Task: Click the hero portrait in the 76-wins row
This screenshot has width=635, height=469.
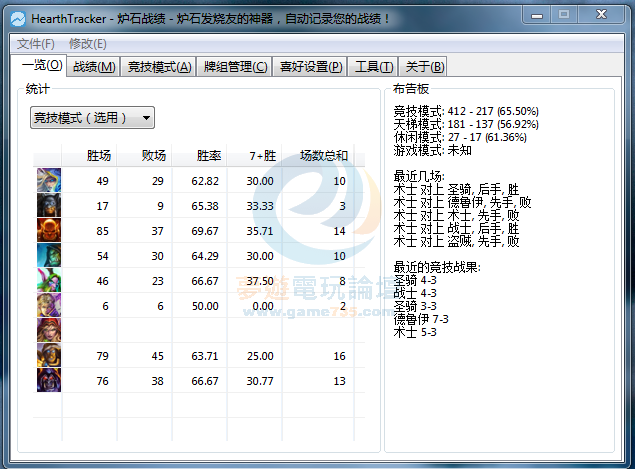Action: coord(48,380)
